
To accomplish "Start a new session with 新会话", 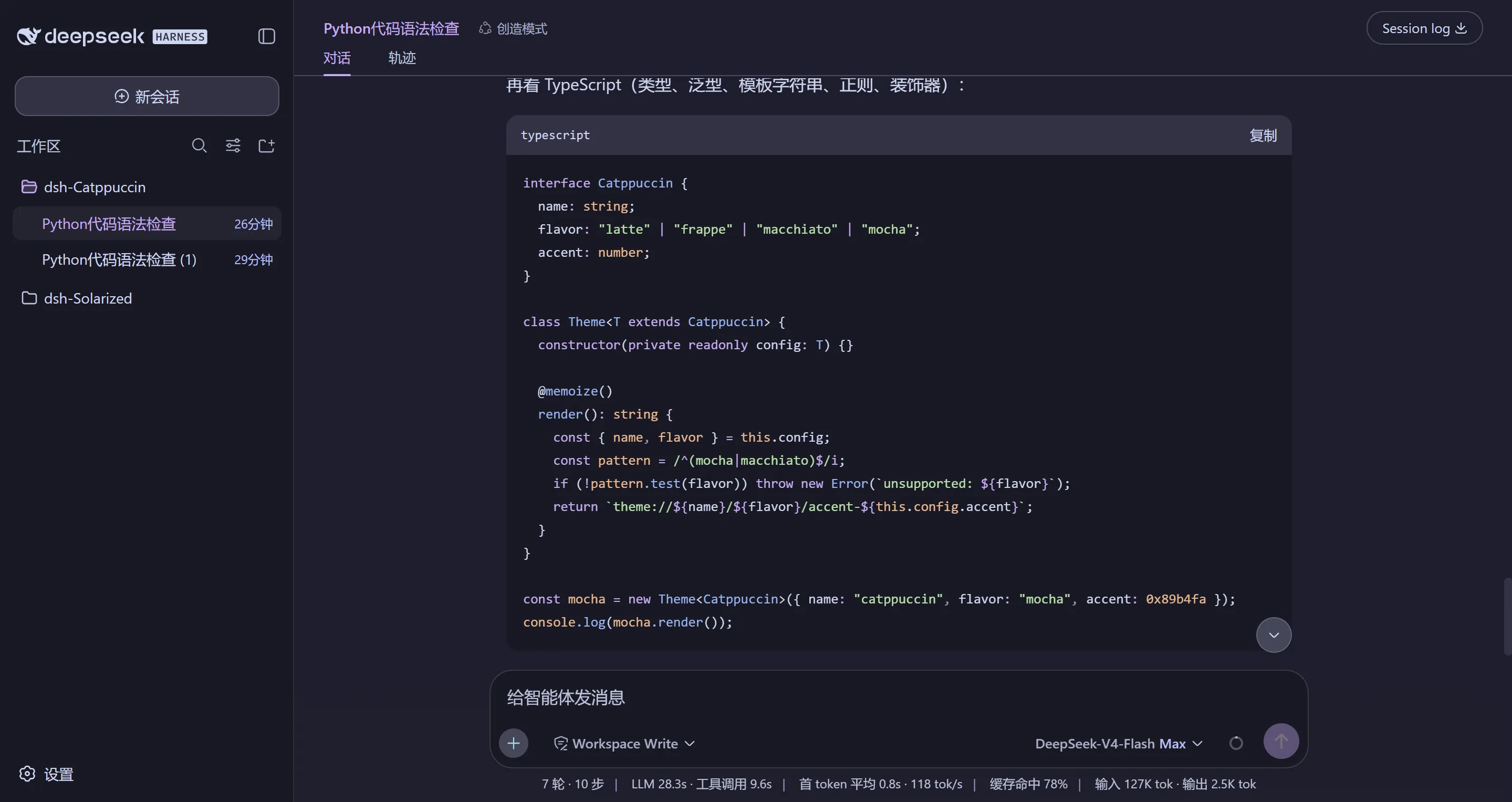I will click(x=147, y=96).
